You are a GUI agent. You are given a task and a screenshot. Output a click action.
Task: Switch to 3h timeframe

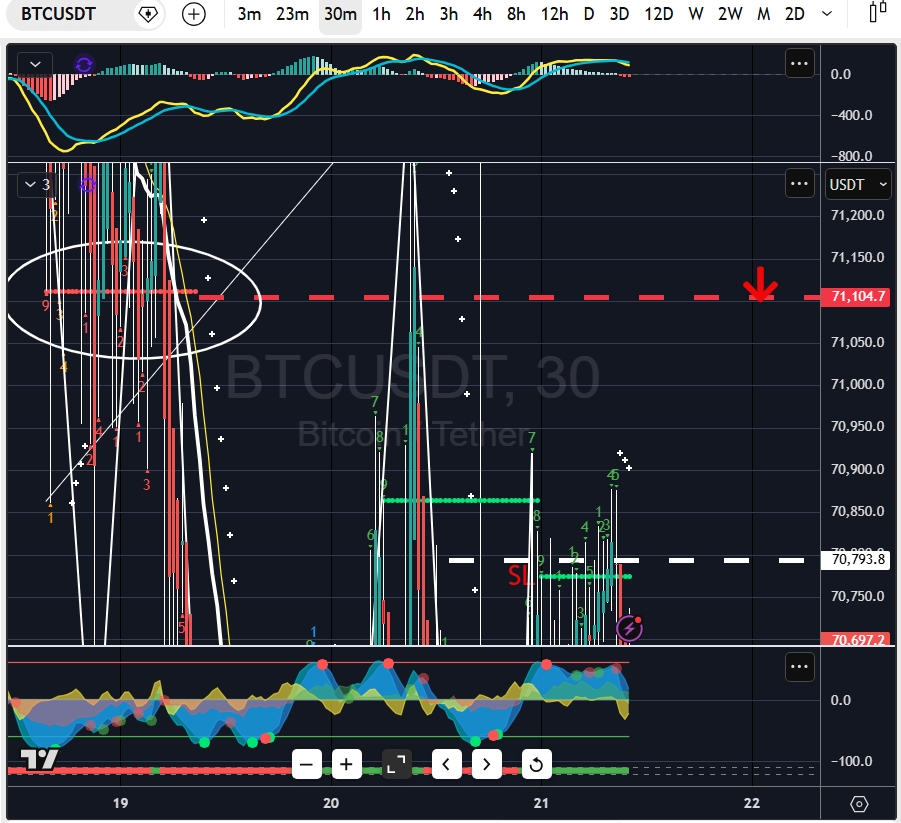pyautogui.click(x=449, y=14)
